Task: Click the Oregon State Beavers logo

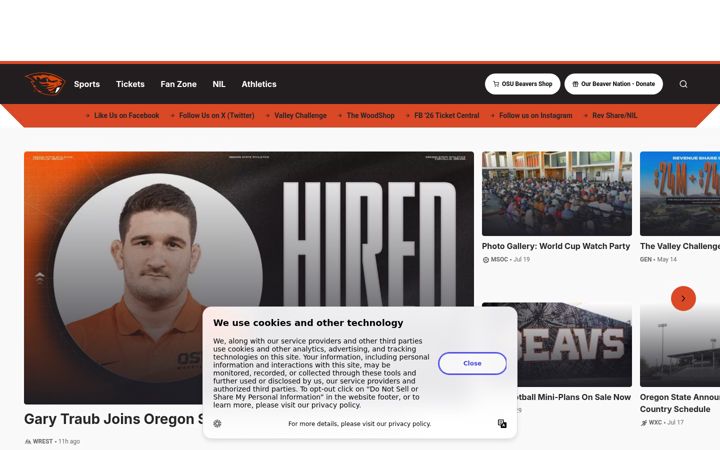Action: coord(45,84)
